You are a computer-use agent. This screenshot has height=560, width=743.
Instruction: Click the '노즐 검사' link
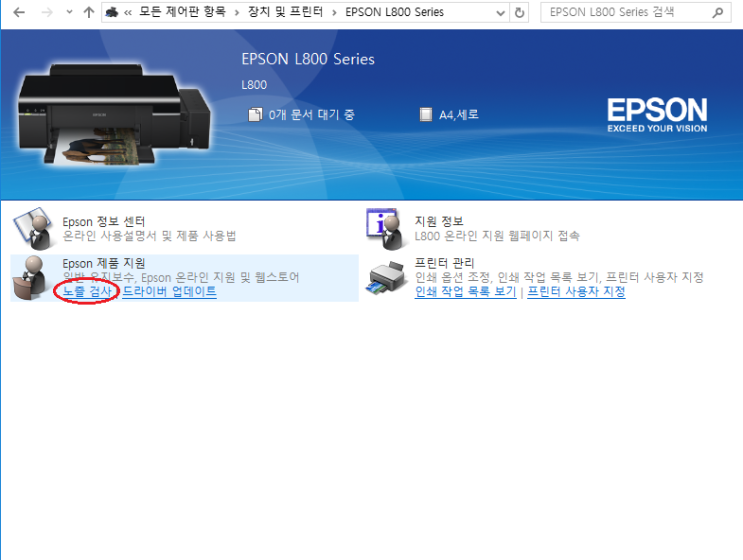(87, 291)
